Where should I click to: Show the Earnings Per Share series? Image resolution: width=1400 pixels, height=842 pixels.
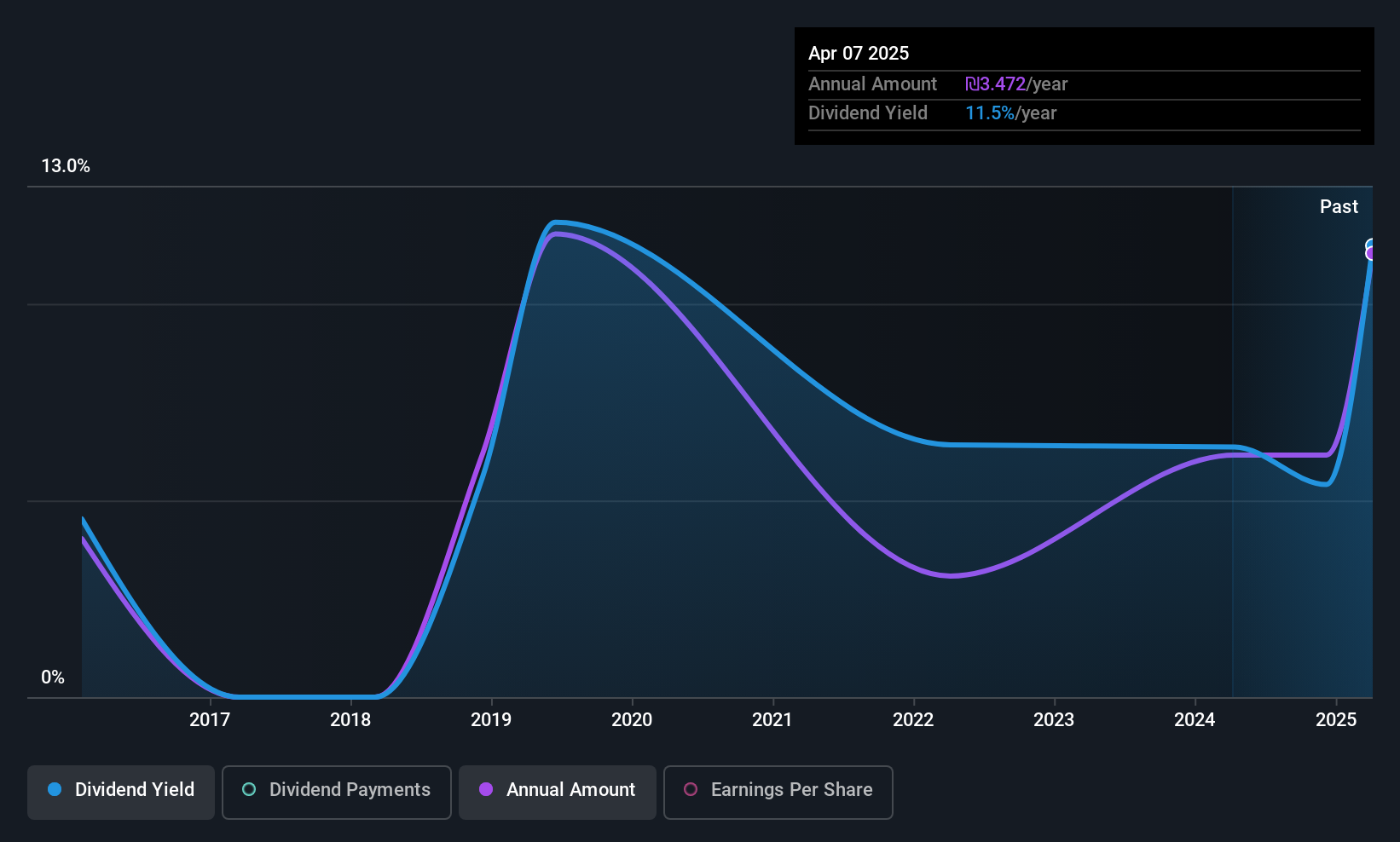[778, 792]
